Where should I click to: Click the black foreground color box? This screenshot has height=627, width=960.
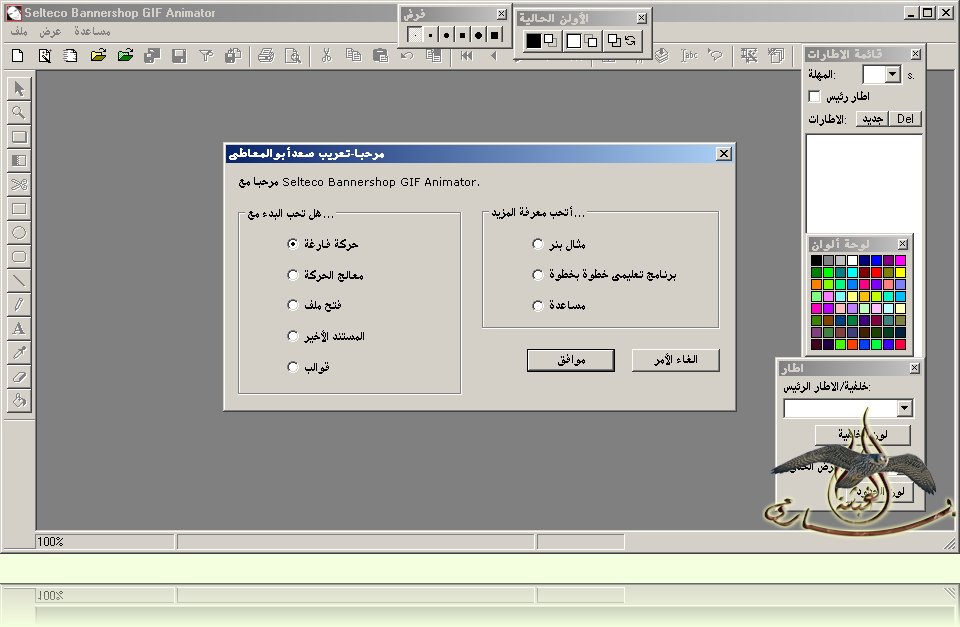coord(534,41)
